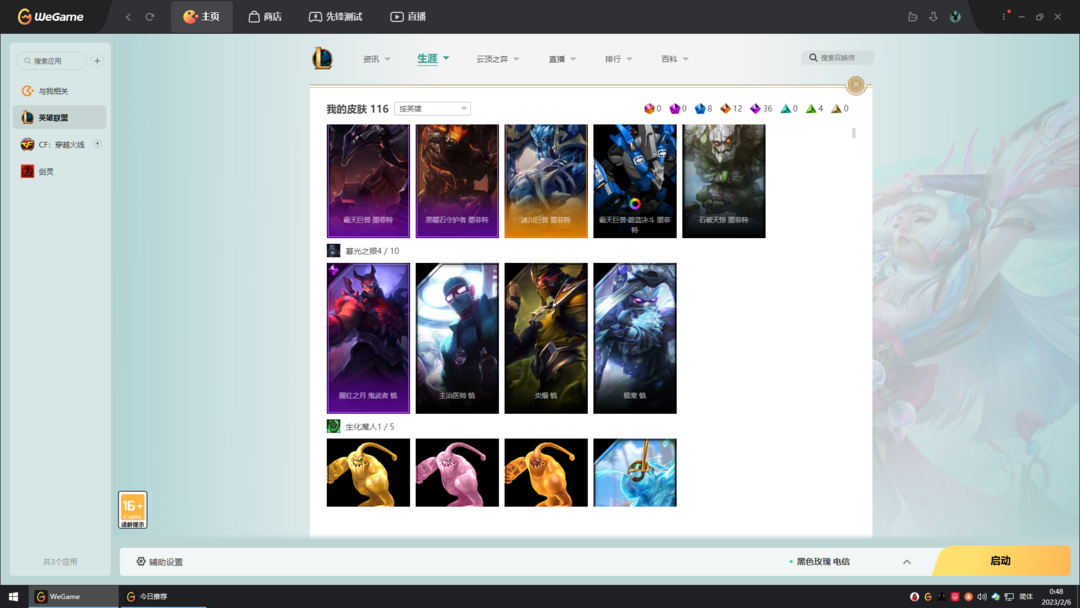Click the green triangle icon showing 4
This screenshot has width=1080, height=608.
(811, 109)
